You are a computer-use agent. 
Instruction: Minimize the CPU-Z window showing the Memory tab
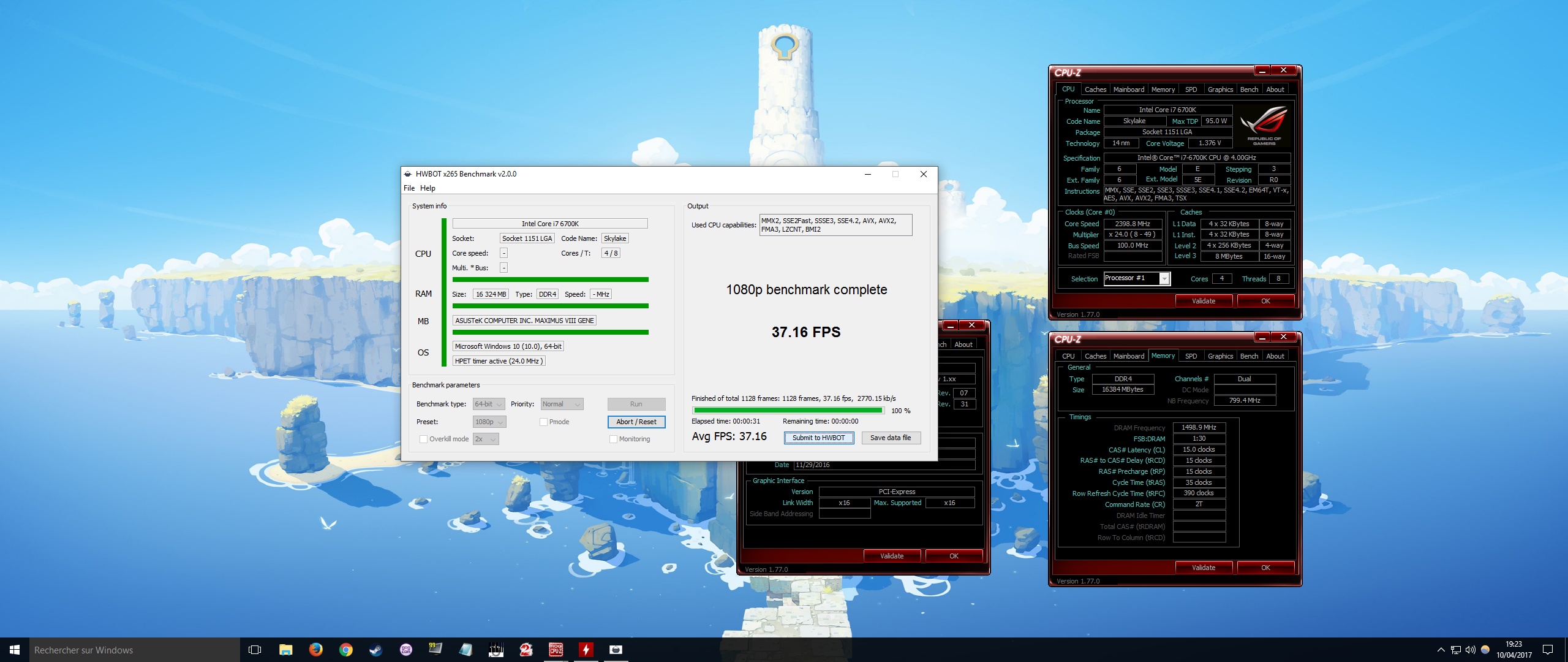(1262, 337)
